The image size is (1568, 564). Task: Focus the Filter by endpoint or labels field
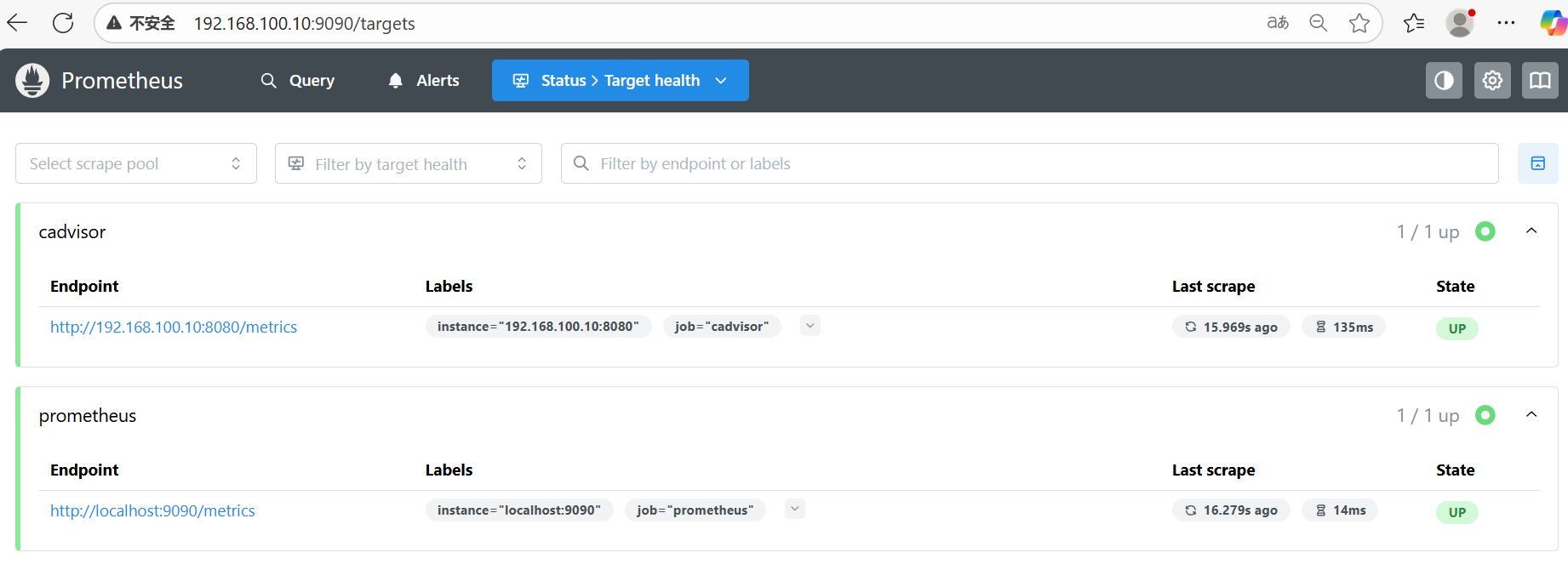[x=1030, y=163]
